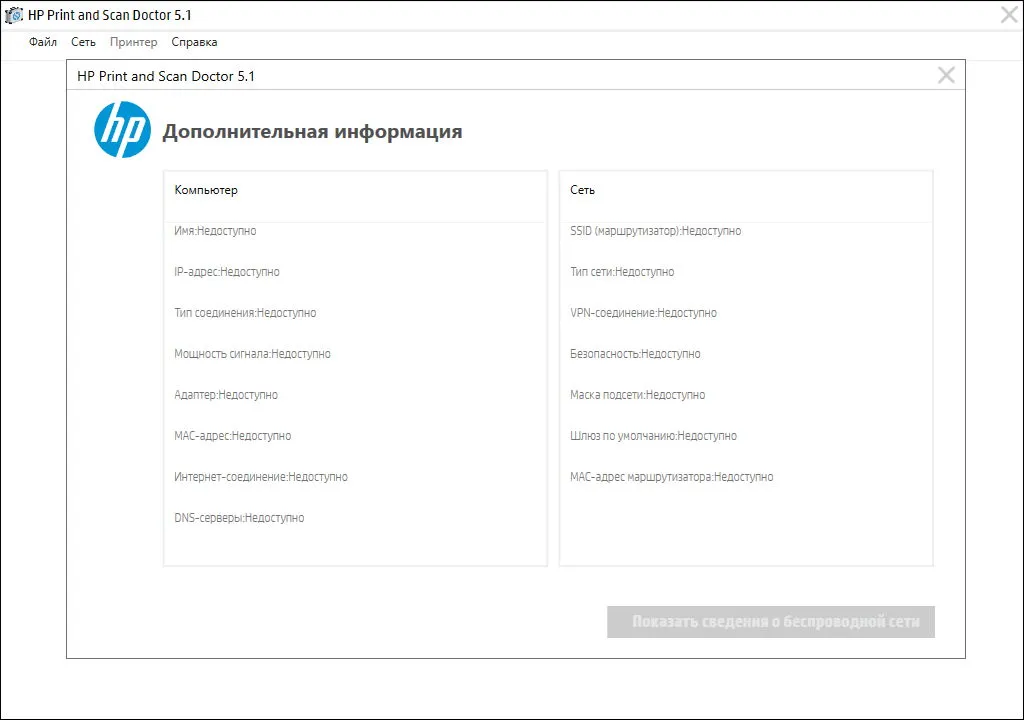Select the Компьютер panel header
1024x720 pixels.
[x=206, y=190]
